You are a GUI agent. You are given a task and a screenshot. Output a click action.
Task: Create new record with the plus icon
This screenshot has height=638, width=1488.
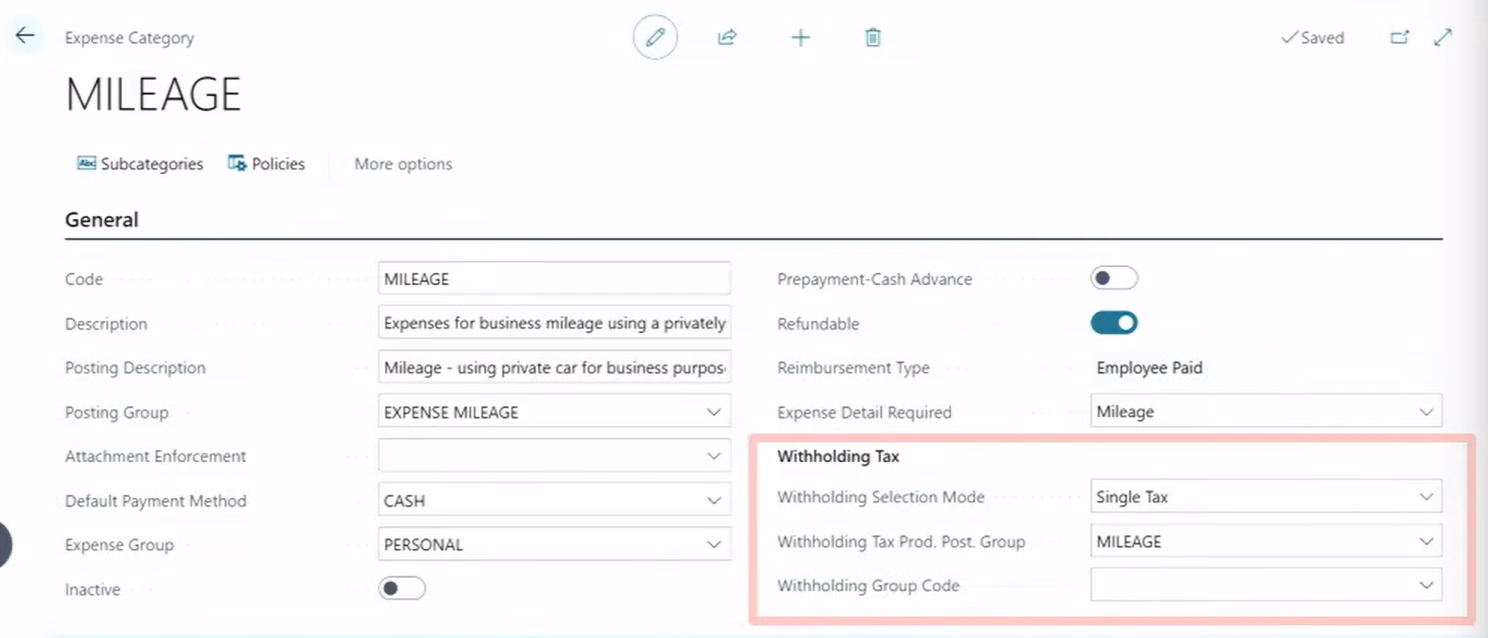(800, 38)
